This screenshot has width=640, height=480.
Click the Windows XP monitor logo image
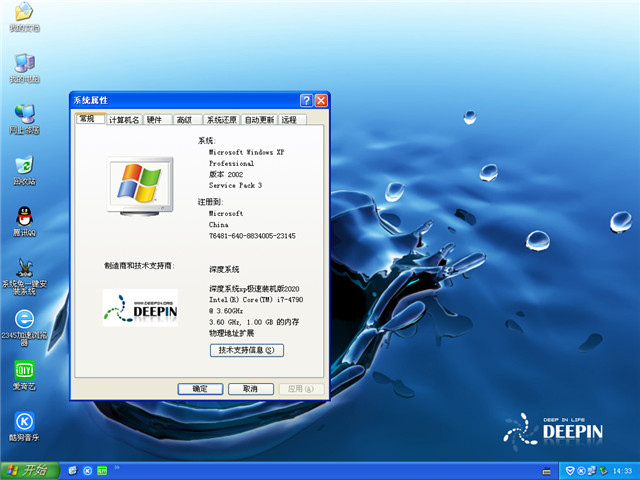[140, 186]
